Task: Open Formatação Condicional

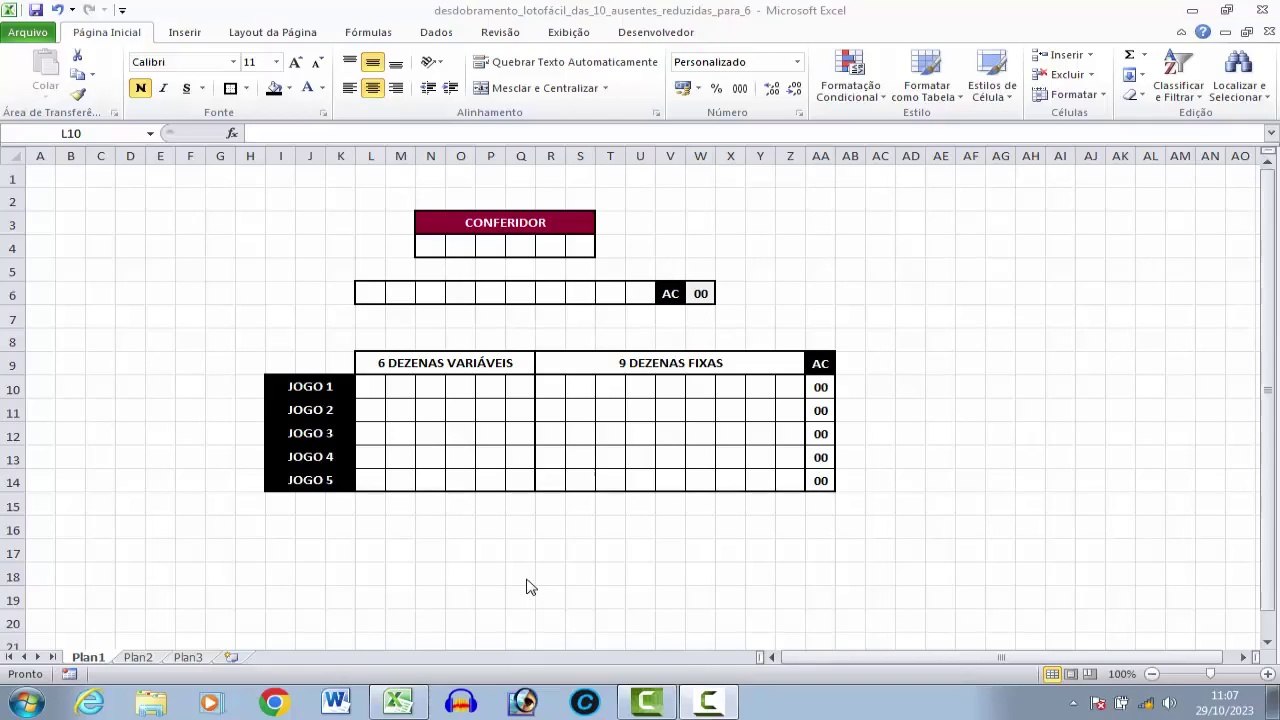Action: point(849,76)
